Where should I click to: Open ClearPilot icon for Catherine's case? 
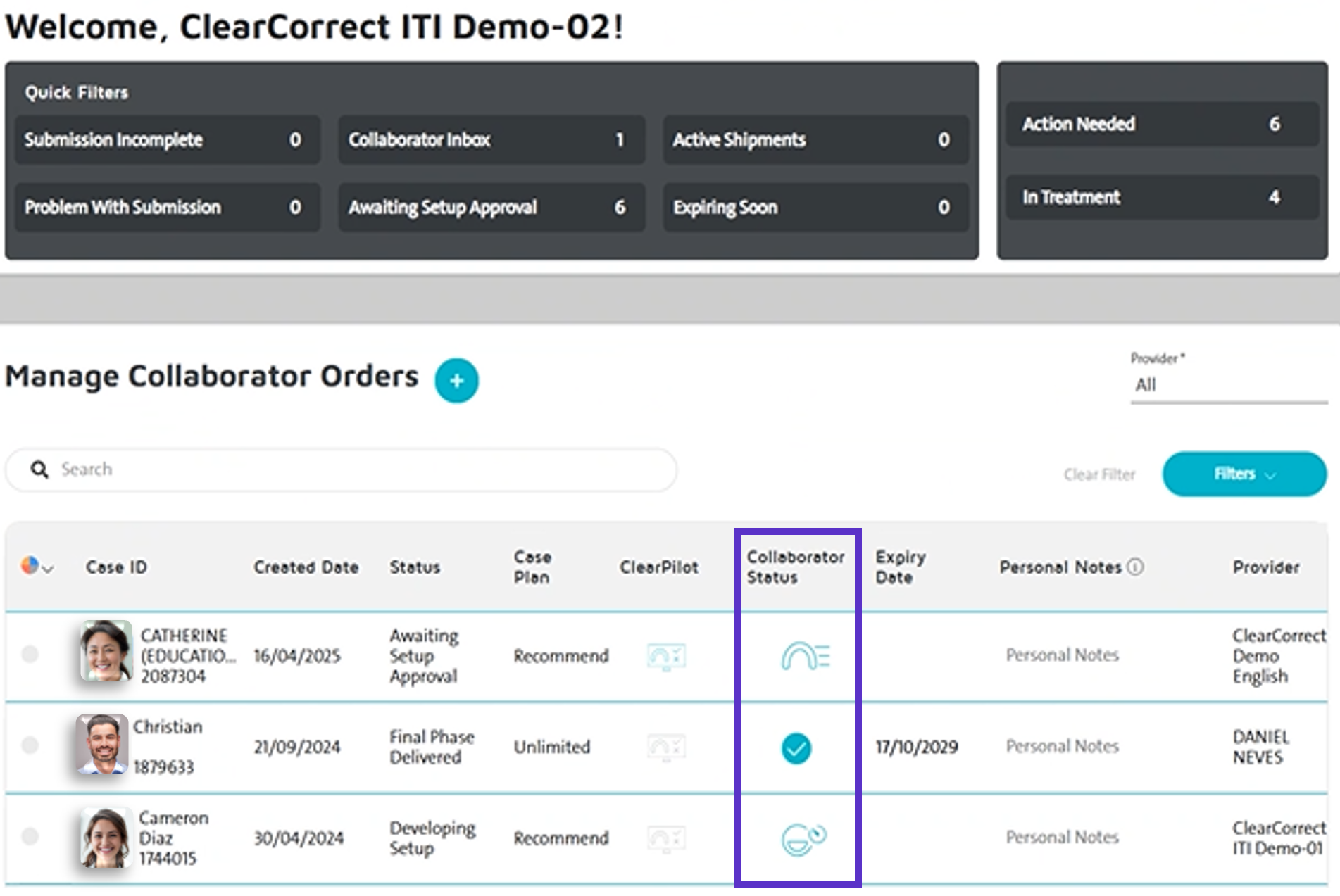666,657
